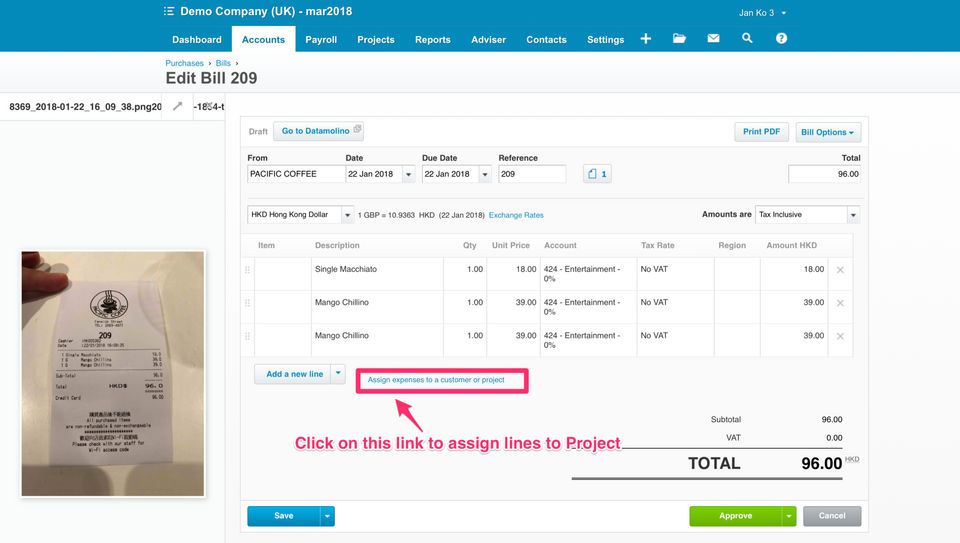Click Assign expenses to a customer or project

(x=436, y=380)
